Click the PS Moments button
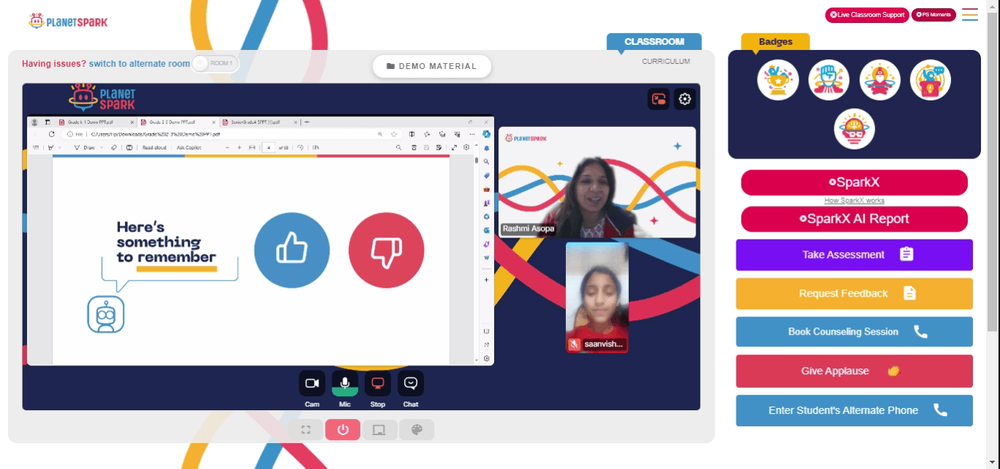This screenshot has height=469, width=1000. (x=934, y=14)
